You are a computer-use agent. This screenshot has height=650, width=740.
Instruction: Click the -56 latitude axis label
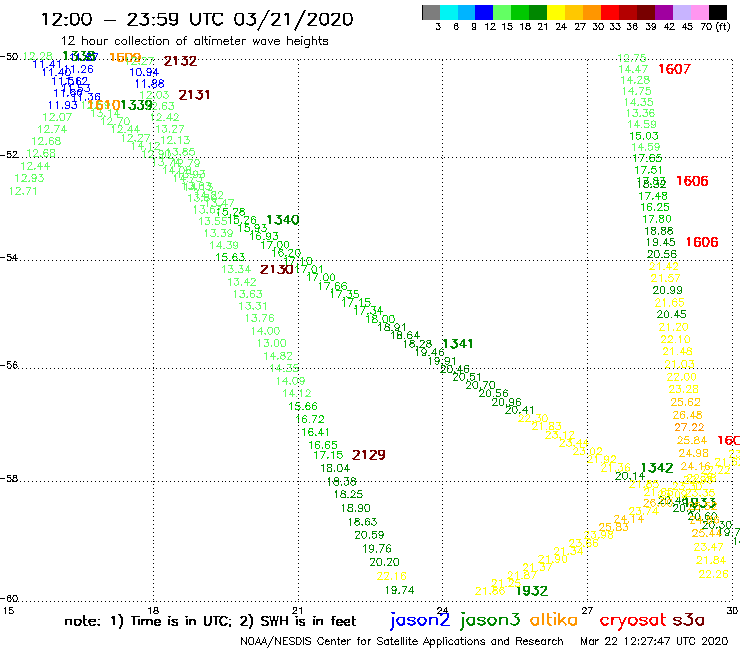click(x=9, y=365)
